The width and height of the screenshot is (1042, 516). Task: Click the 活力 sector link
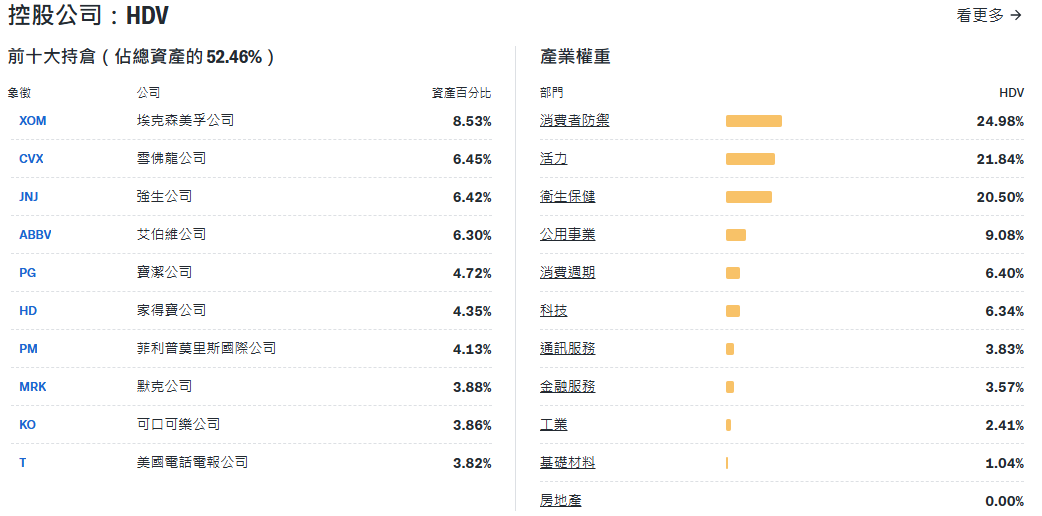click(553, 159)
